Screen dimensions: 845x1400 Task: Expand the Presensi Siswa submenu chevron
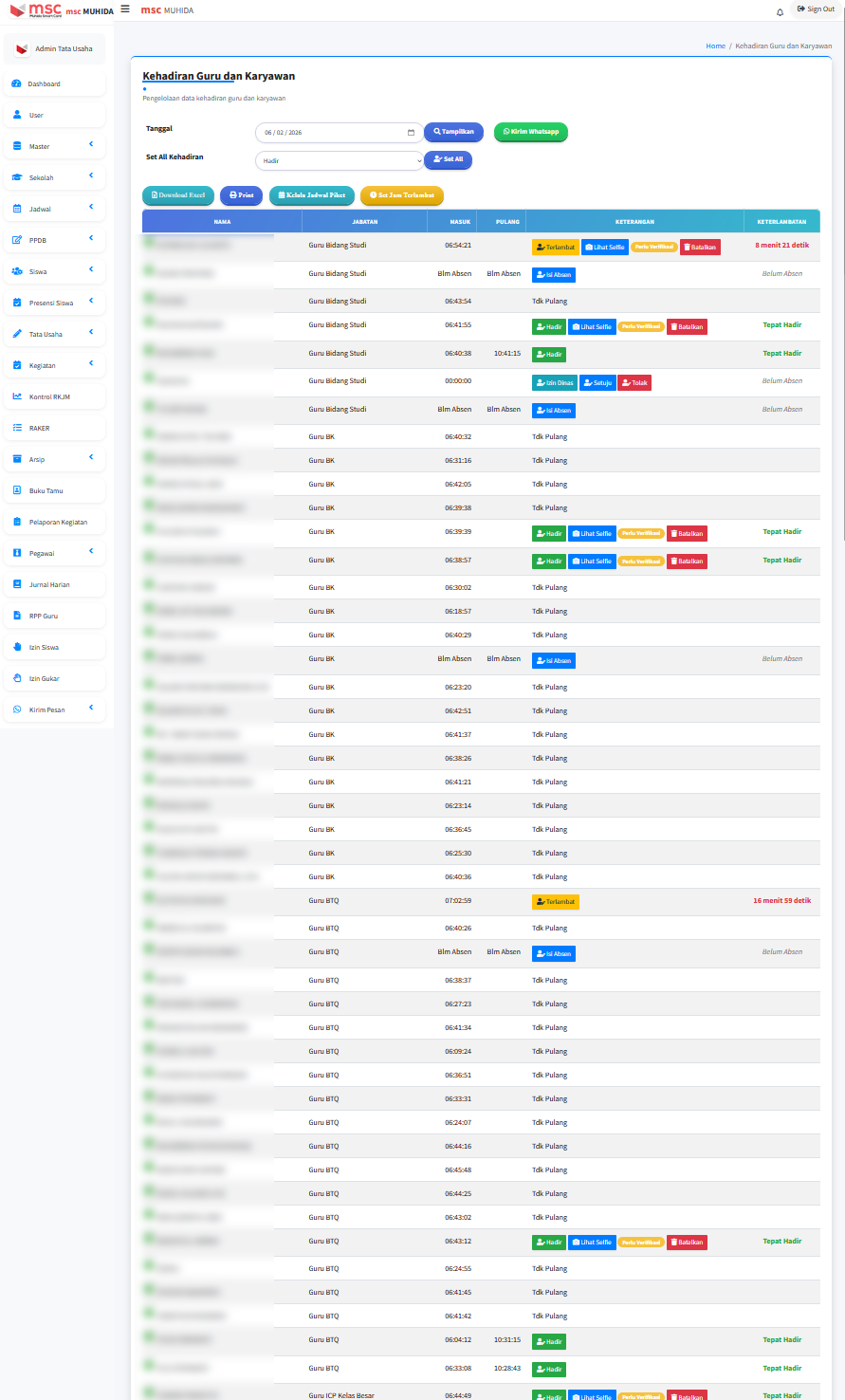91,301
